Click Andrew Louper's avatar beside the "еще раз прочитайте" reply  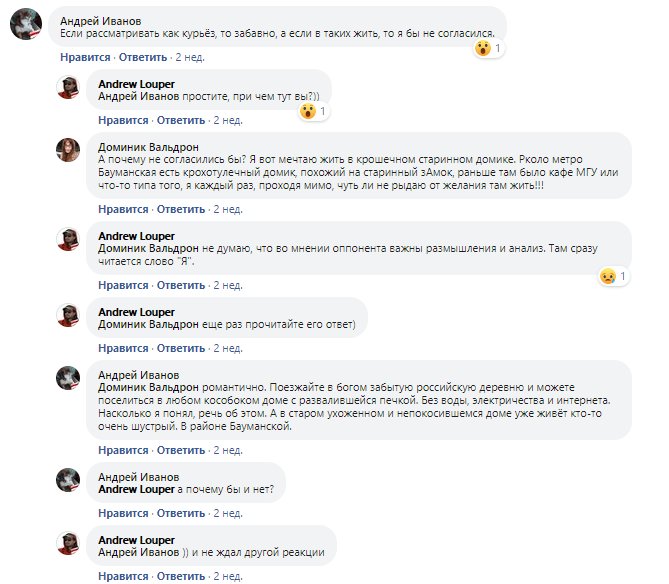[x=68, y=316]
